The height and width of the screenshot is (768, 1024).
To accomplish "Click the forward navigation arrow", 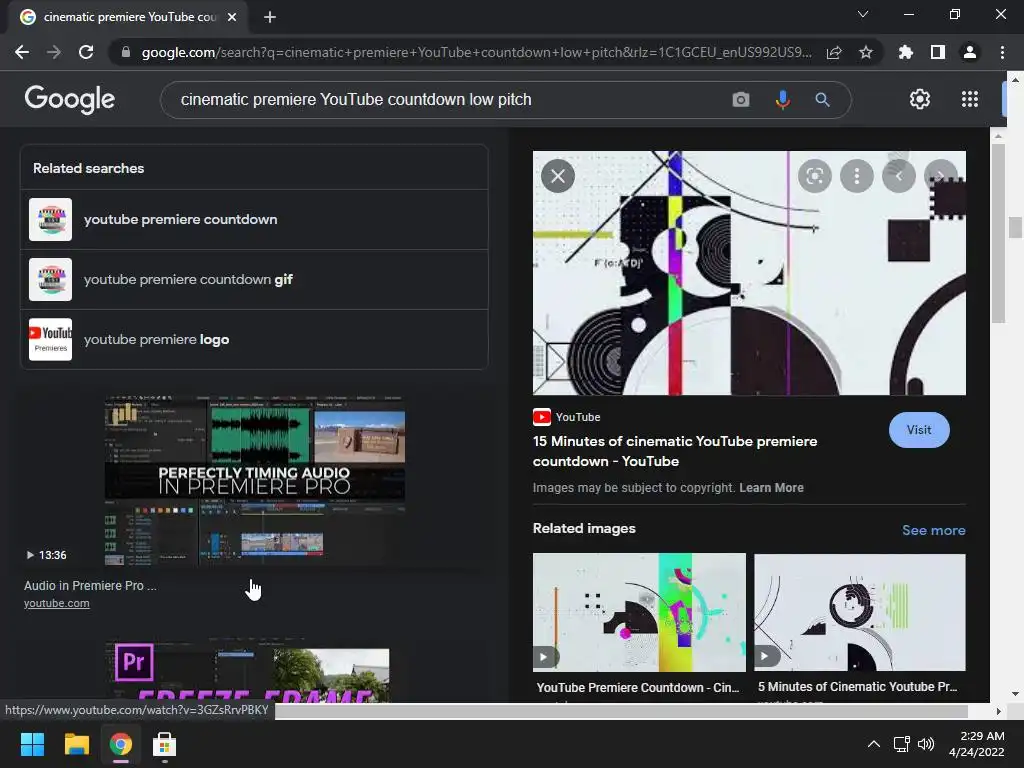I will coord(54,52).
